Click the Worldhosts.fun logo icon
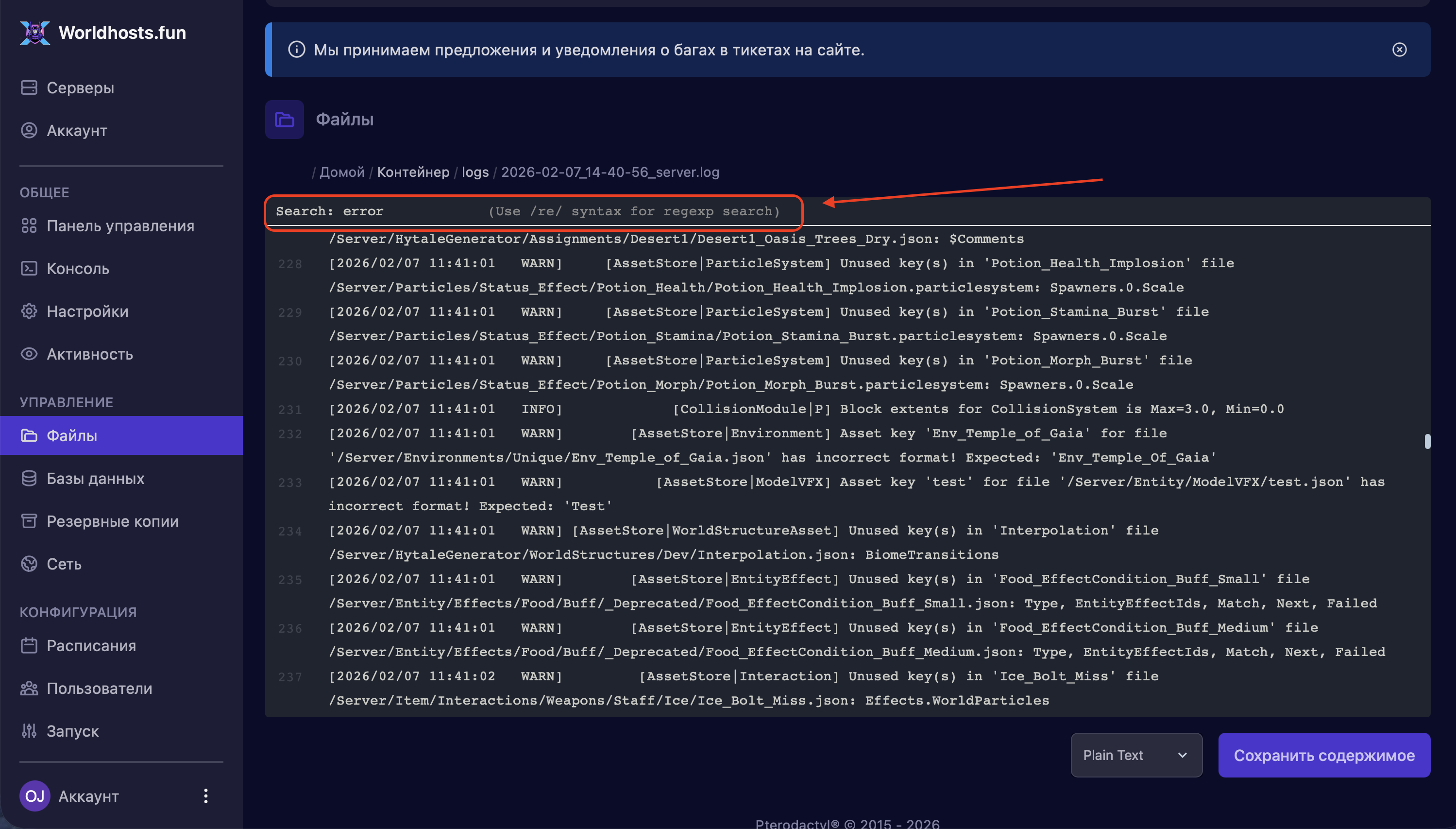 [x=34, y=33]
